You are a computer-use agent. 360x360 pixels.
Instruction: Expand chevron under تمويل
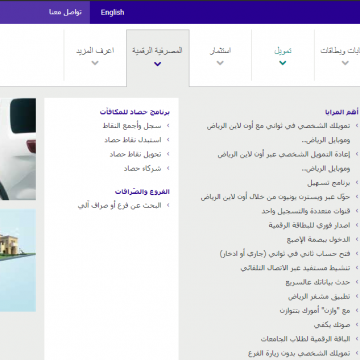pyautogui.click(x=283, y=63)
